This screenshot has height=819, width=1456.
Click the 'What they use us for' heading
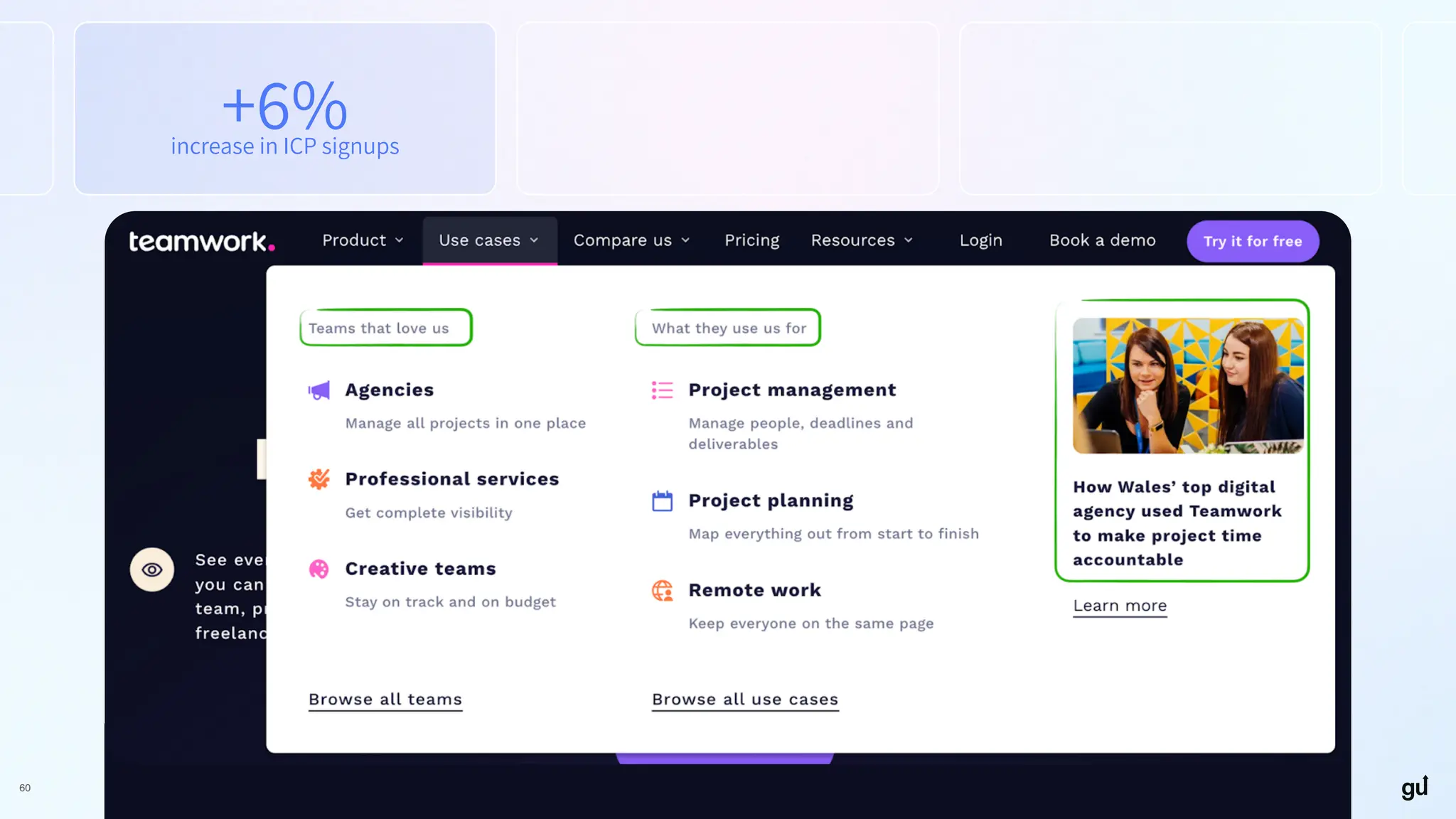729,328
